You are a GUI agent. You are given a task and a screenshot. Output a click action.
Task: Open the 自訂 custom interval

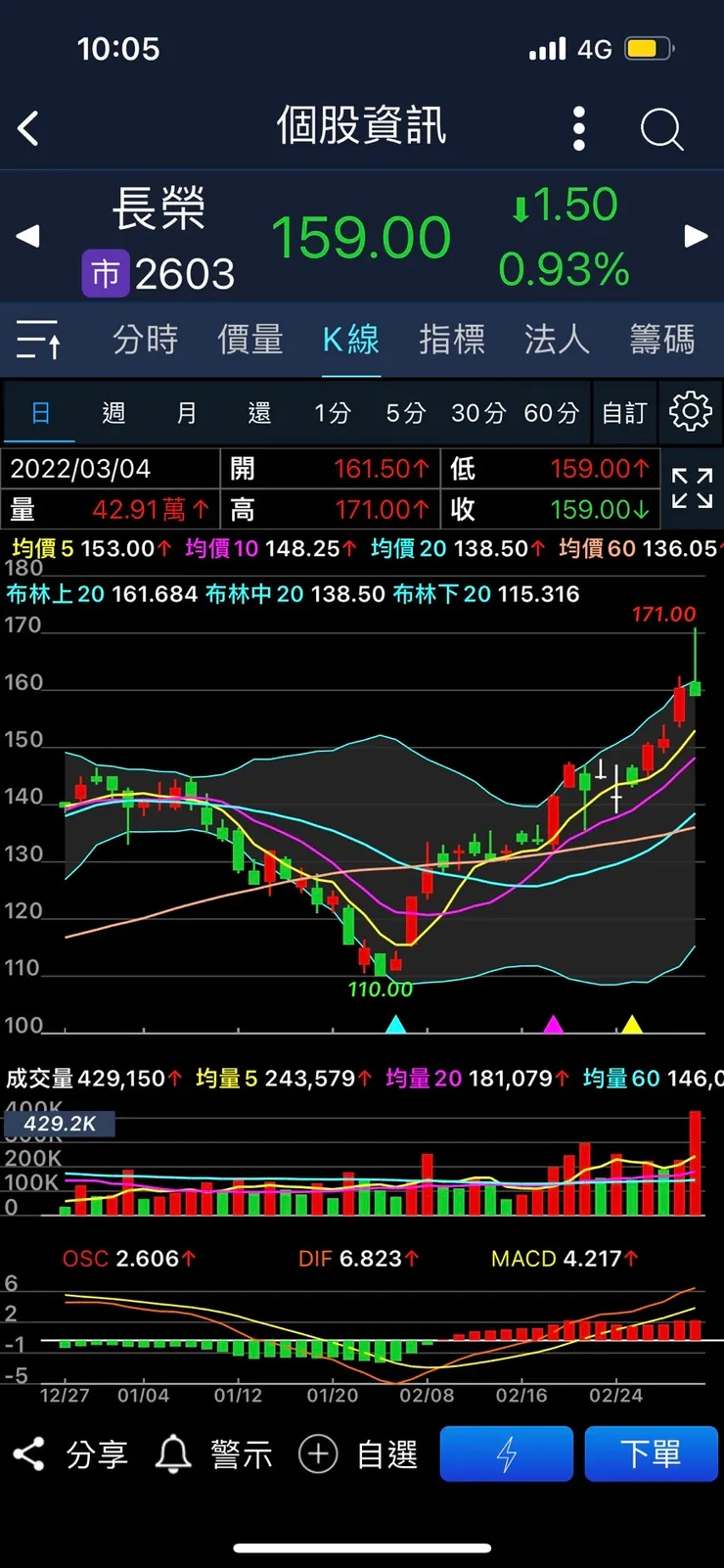[624, 413]
